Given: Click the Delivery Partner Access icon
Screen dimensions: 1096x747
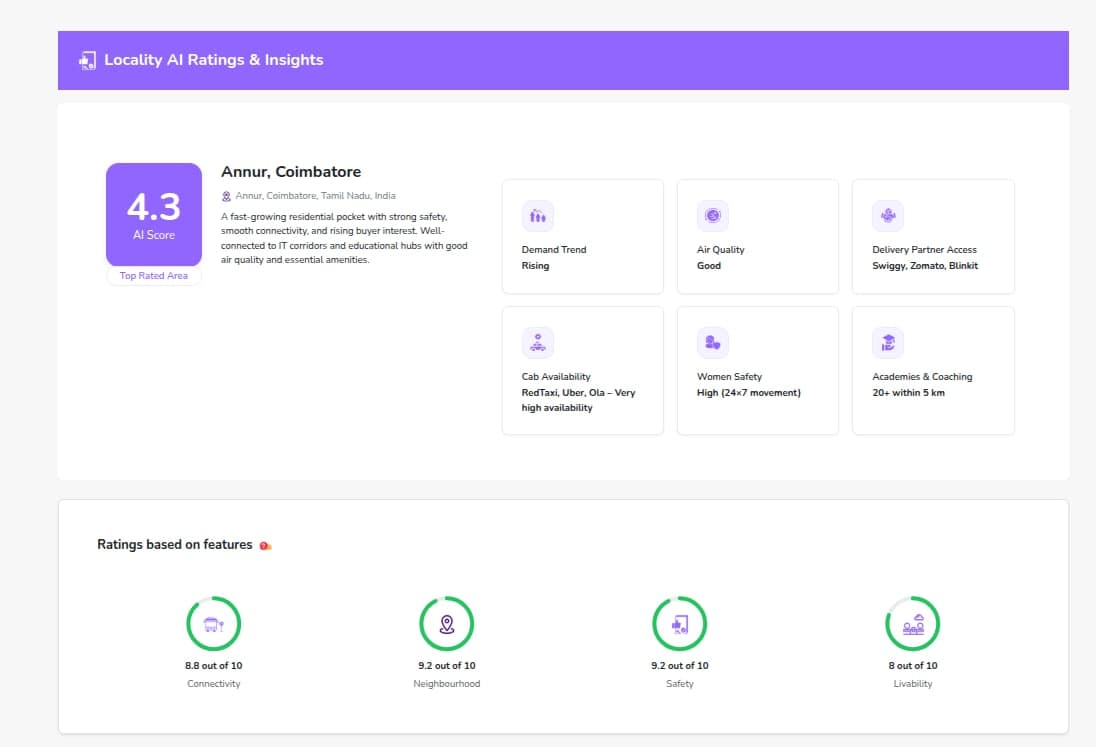Looking at the screenshot, I should tap(888, 216).
